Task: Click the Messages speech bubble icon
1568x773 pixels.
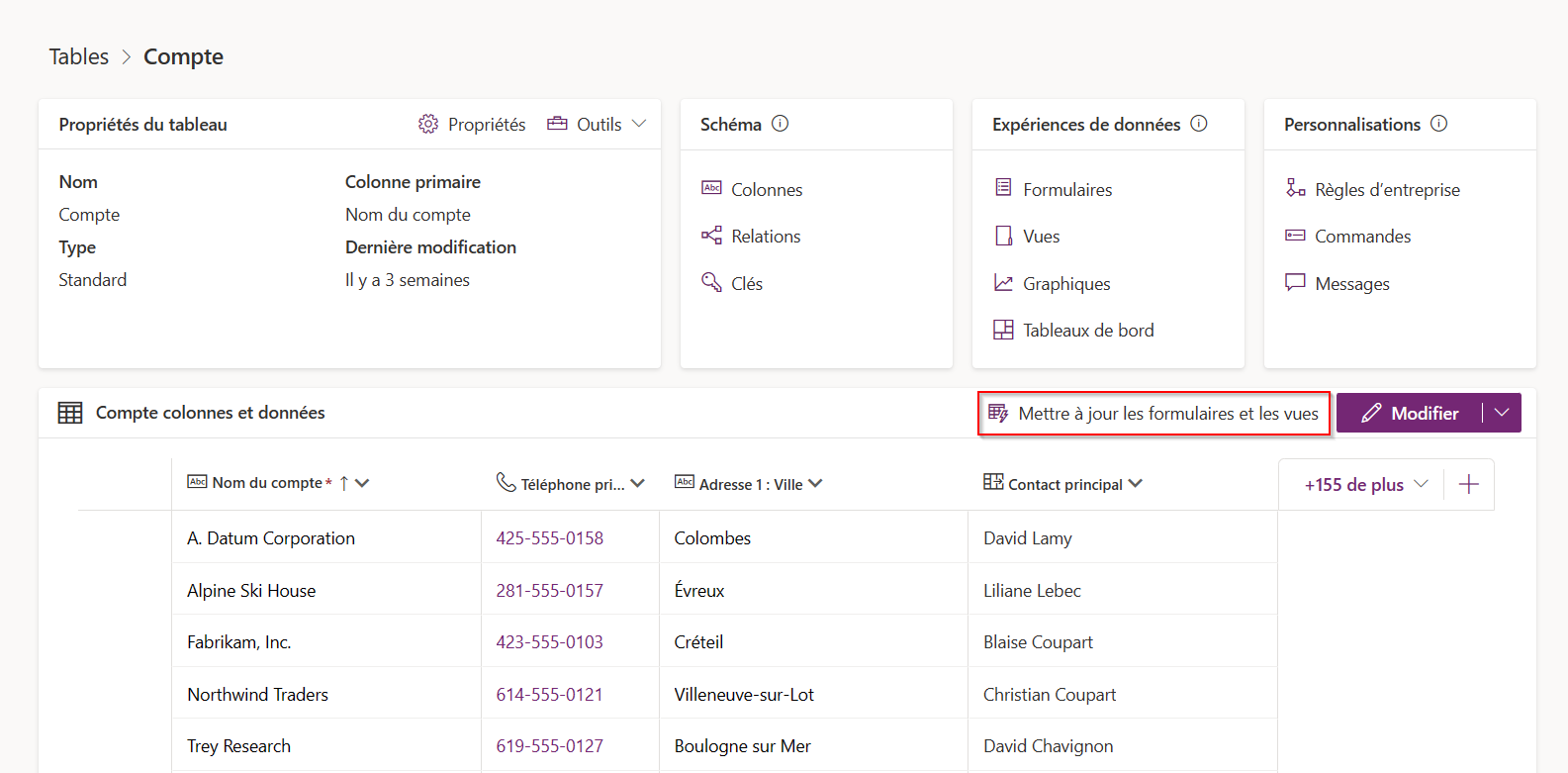Action: click(x=1295, y=282)
